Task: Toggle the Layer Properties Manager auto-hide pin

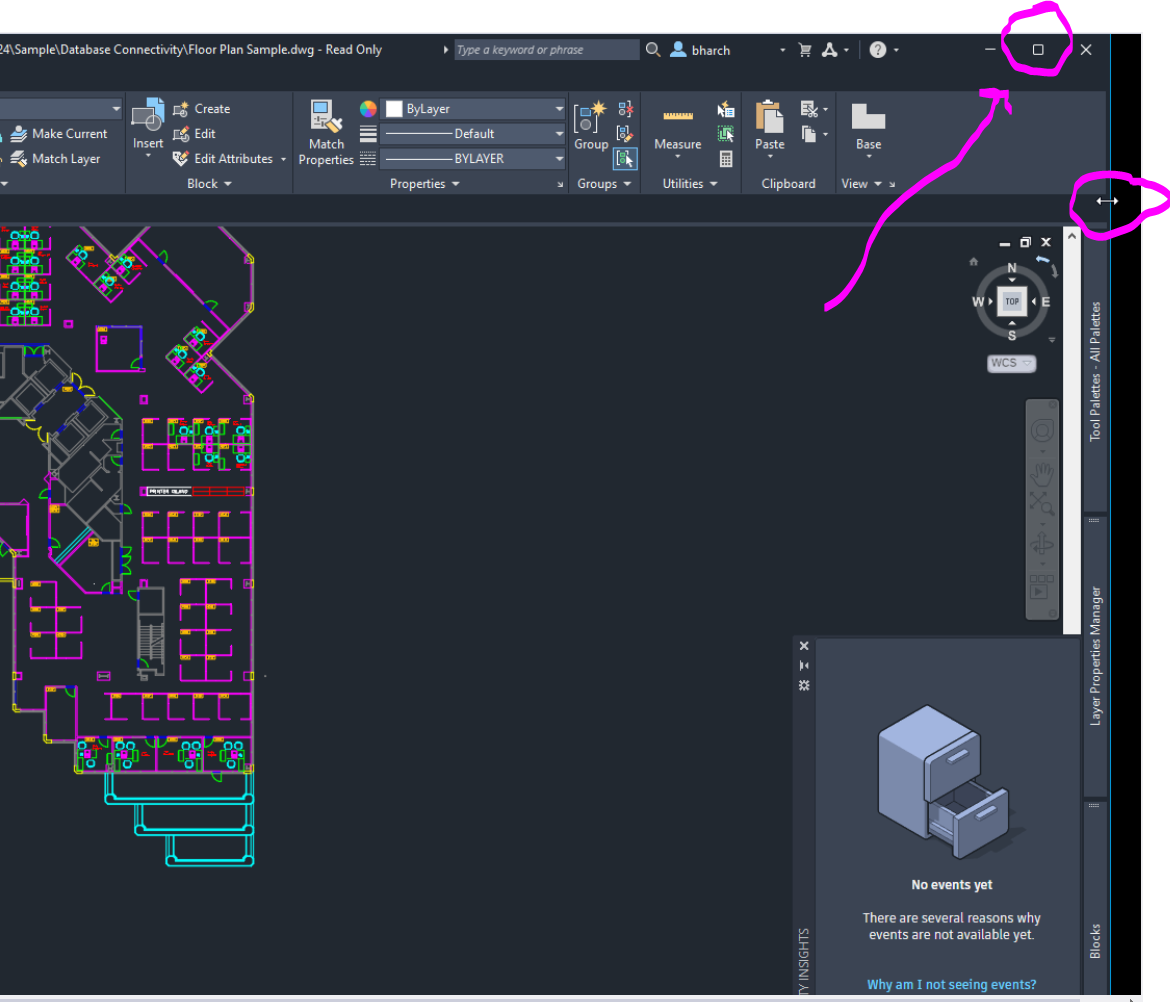Action: [x=804, y=665]
